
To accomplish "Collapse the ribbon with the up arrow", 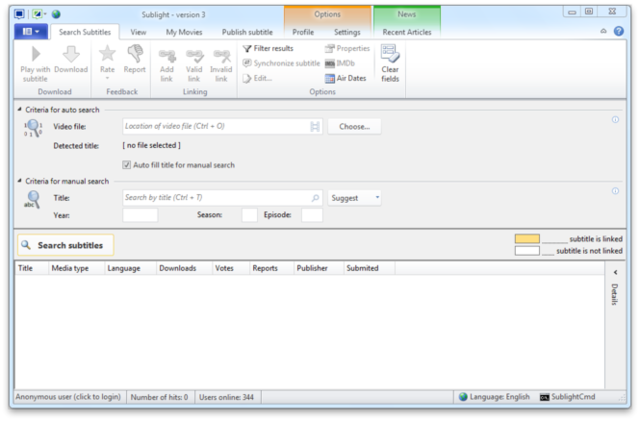I will (x=603, y=31).
